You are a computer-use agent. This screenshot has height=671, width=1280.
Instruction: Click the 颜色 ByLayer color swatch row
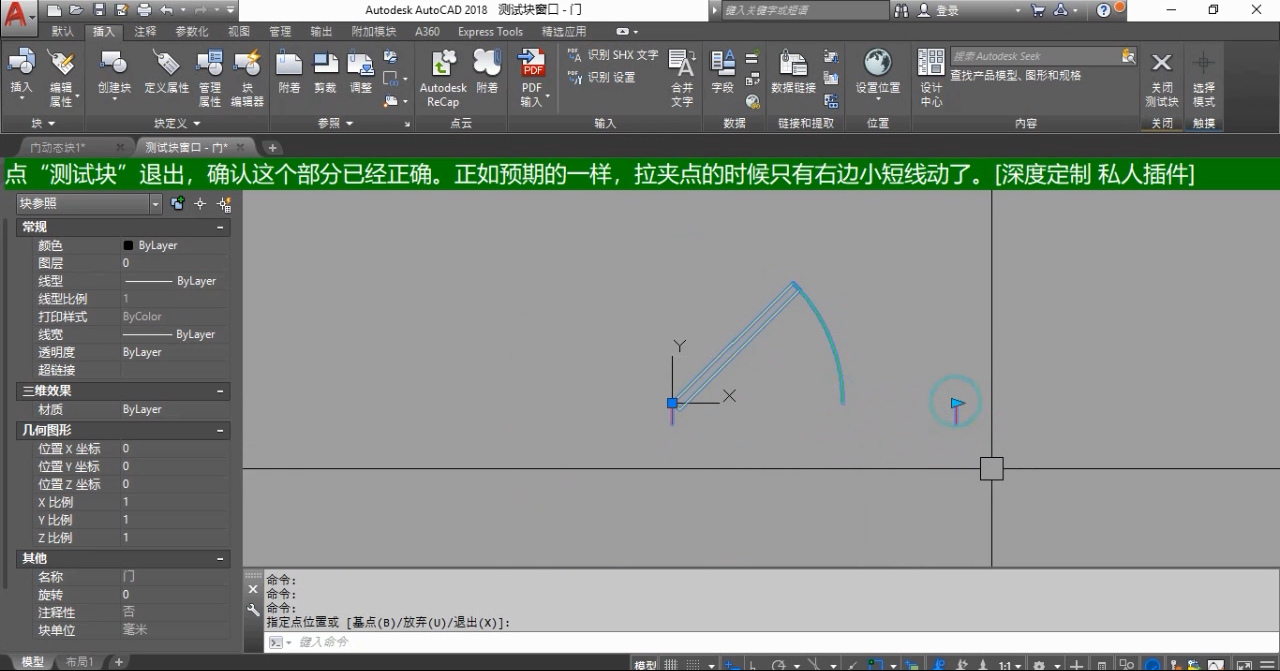coord(125,245)
